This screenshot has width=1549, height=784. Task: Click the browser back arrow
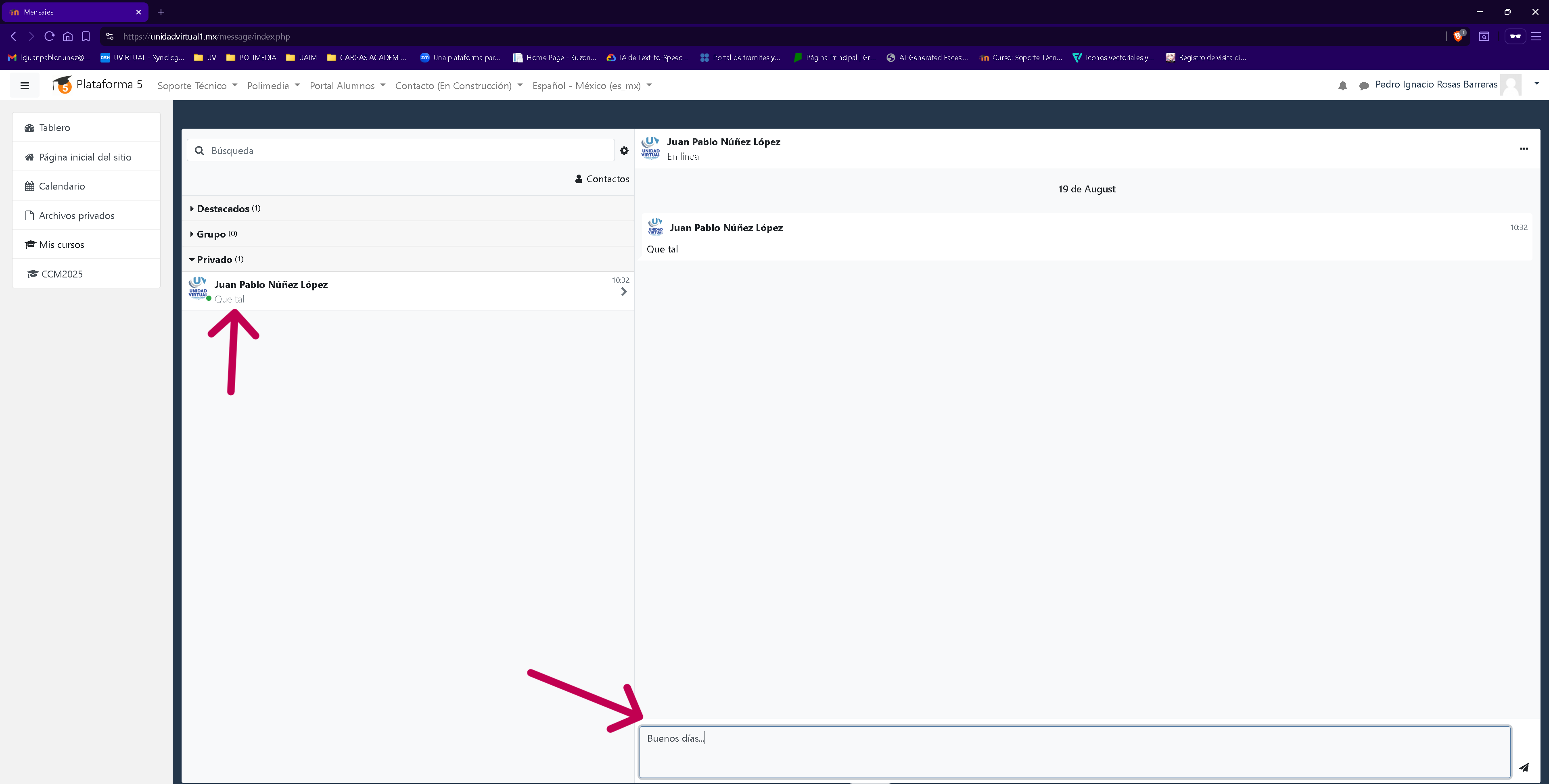click(13, 36)
